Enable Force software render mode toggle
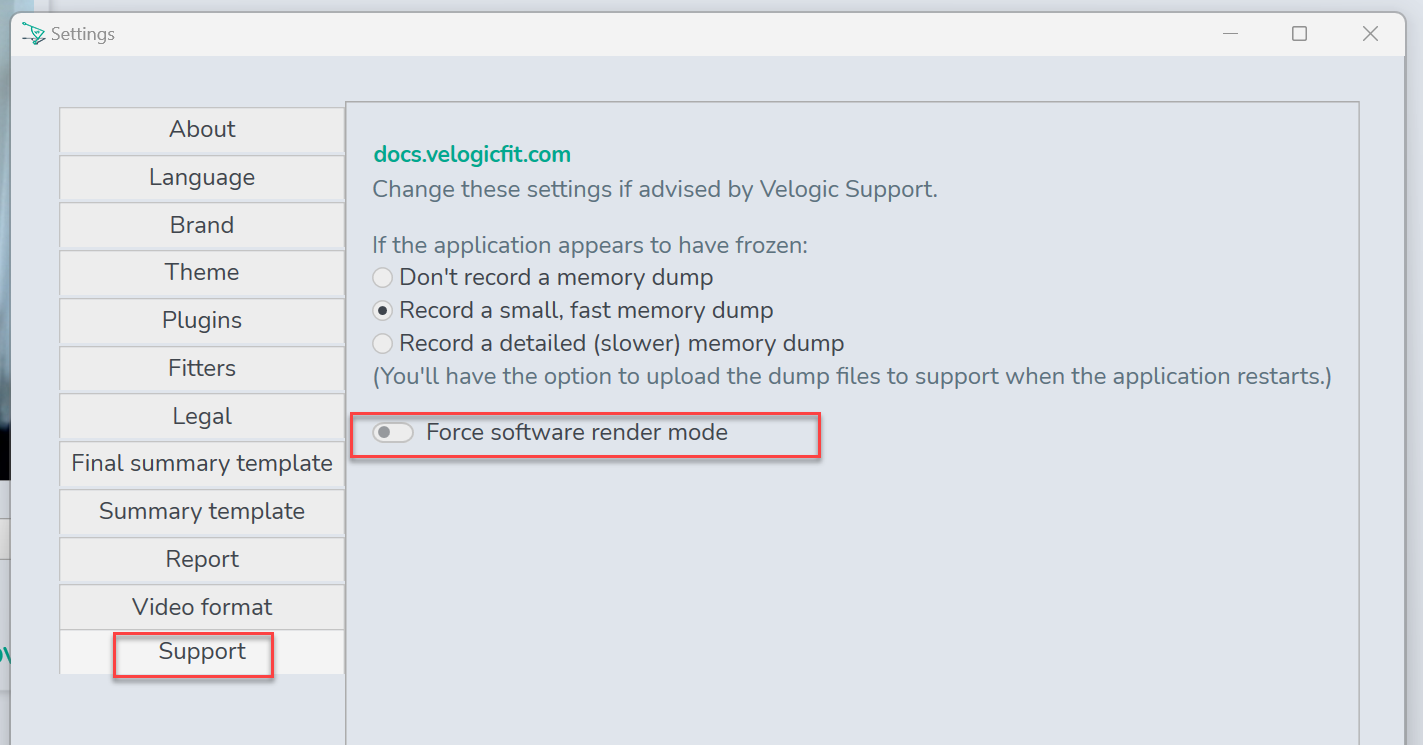 point(392,432)
